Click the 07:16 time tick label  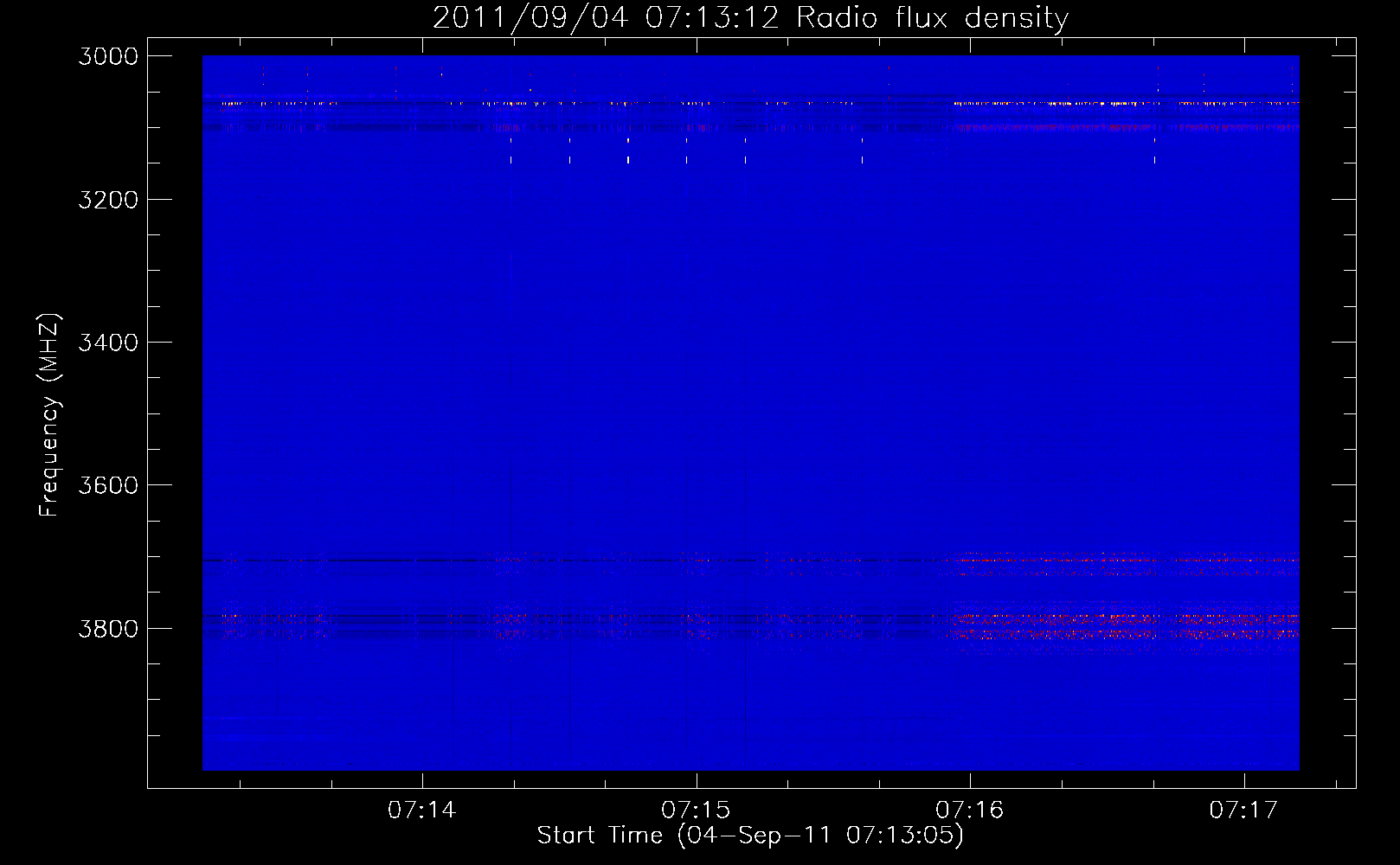(x=970, y=810)
